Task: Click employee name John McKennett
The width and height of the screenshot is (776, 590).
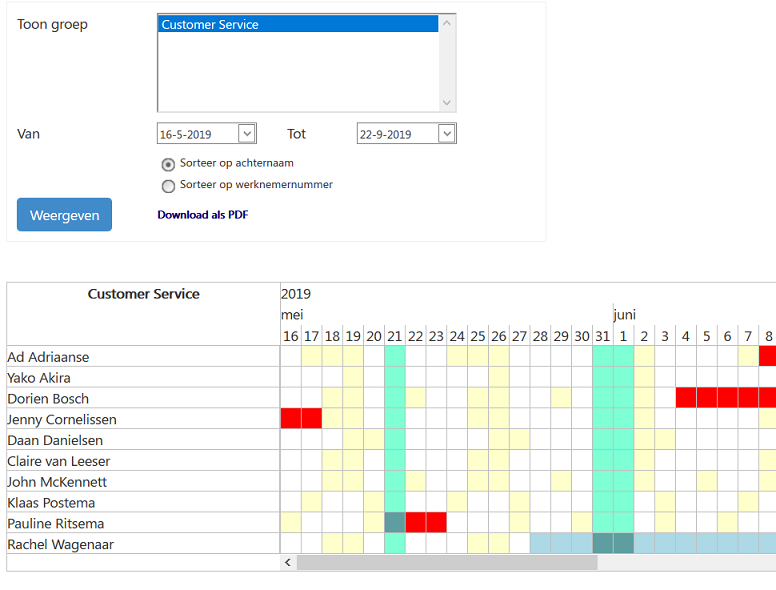Action: pos(57,482)
